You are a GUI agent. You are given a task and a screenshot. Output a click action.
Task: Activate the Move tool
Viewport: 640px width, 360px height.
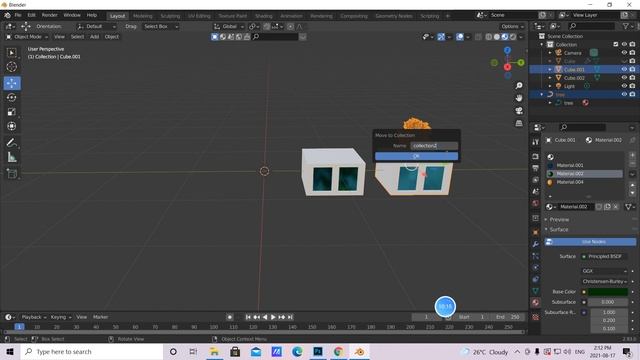coord(12,83)
